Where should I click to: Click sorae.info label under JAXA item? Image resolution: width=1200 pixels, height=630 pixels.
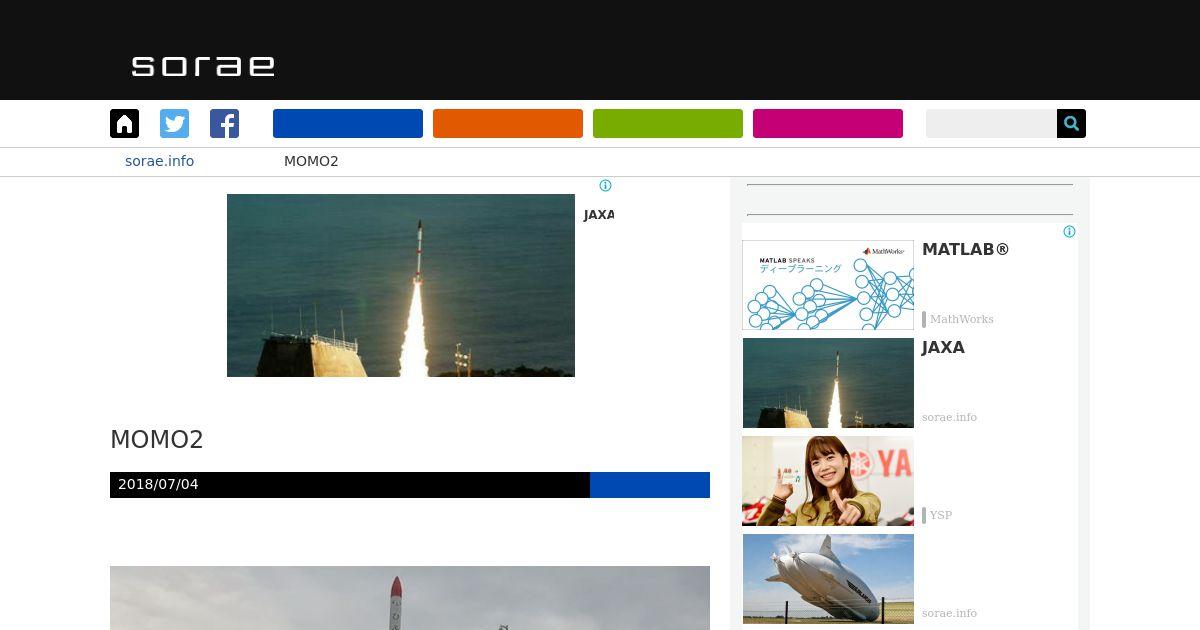click(x=949, y=417)
